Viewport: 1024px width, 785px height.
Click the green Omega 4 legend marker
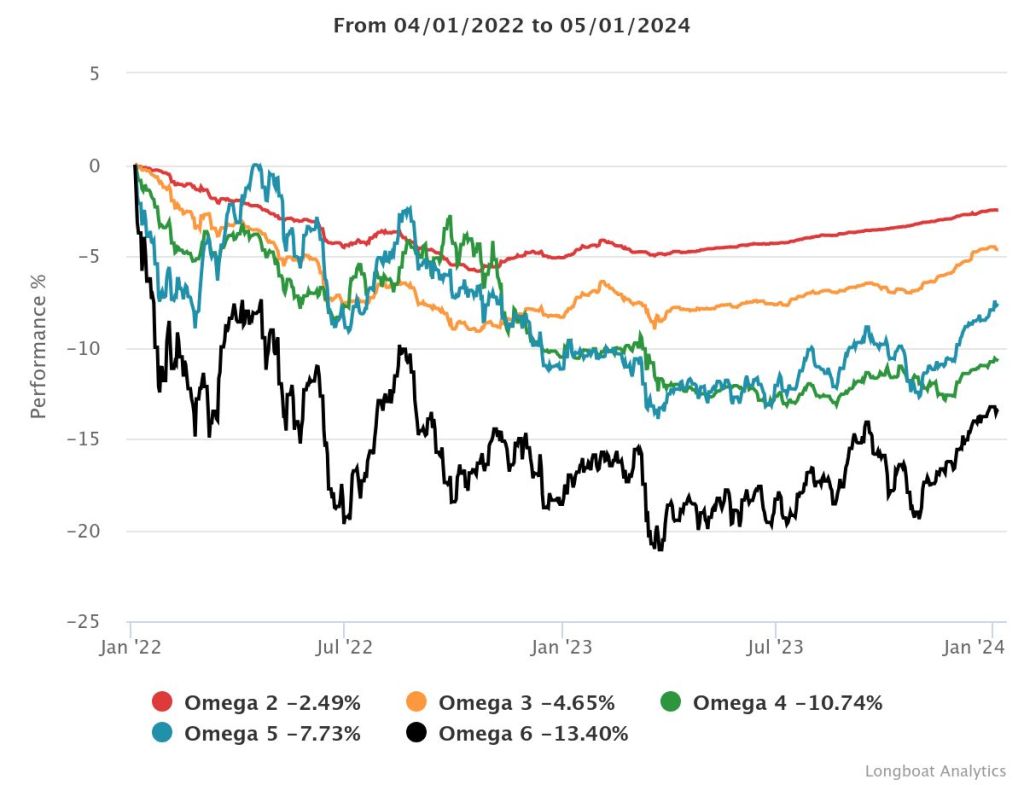[671, 703]
